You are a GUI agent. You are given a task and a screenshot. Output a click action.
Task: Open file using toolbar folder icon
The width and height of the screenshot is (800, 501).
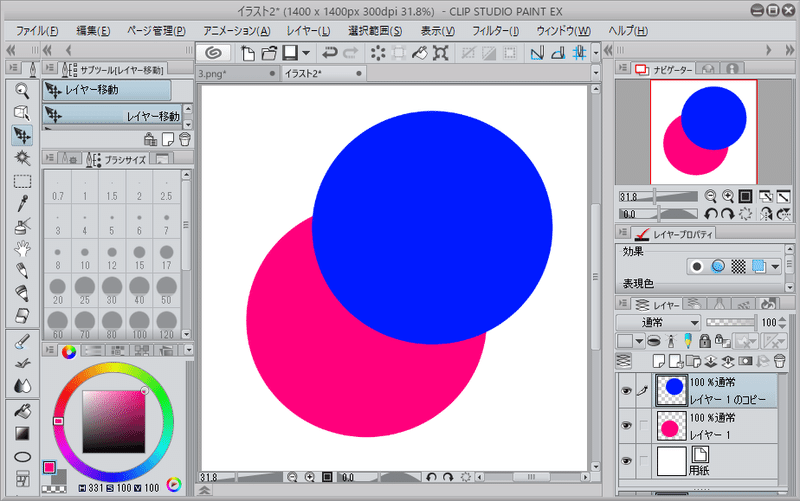coord(269,53)
